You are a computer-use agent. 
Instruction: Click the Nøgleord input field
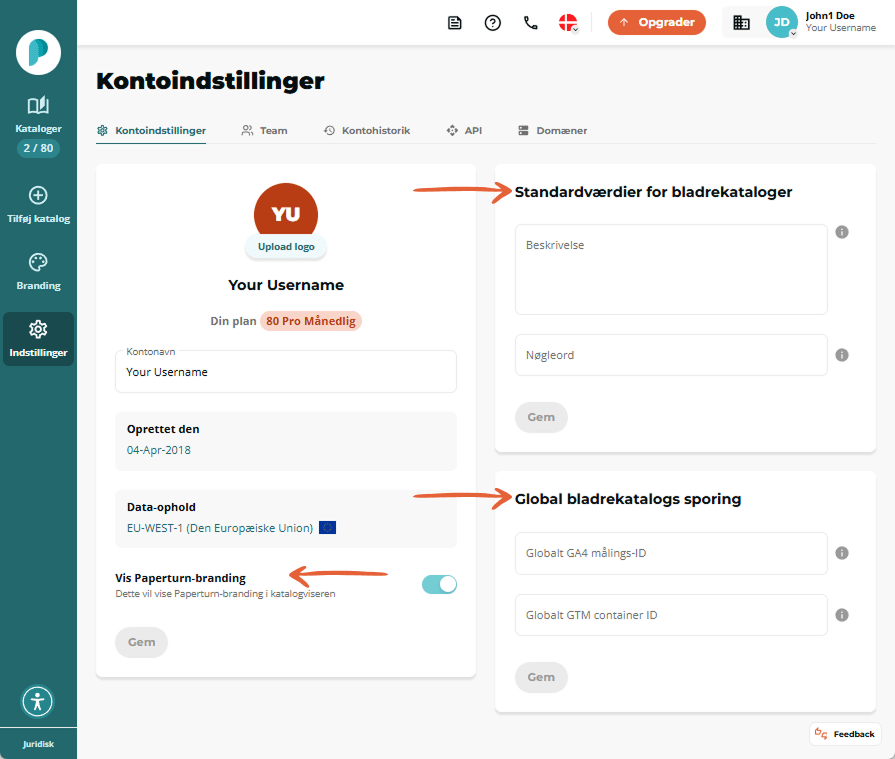coord(671,355)
